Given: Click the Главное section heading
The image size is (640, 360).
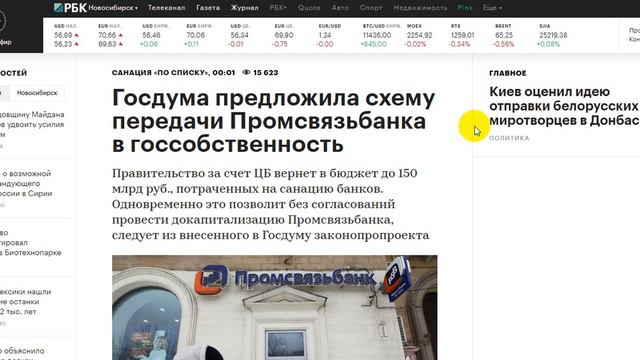Looking at the screenshot, I should (x=508, y=73).
